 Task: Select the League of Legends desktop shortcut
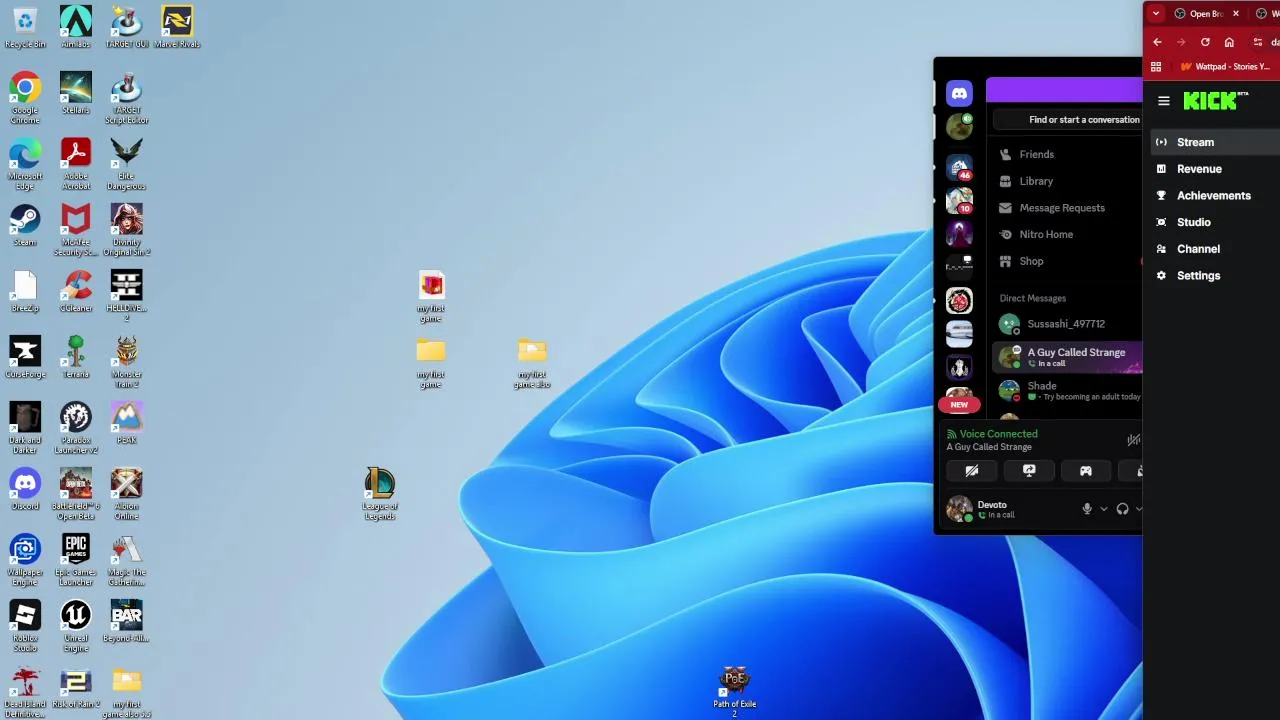(380, 494)
